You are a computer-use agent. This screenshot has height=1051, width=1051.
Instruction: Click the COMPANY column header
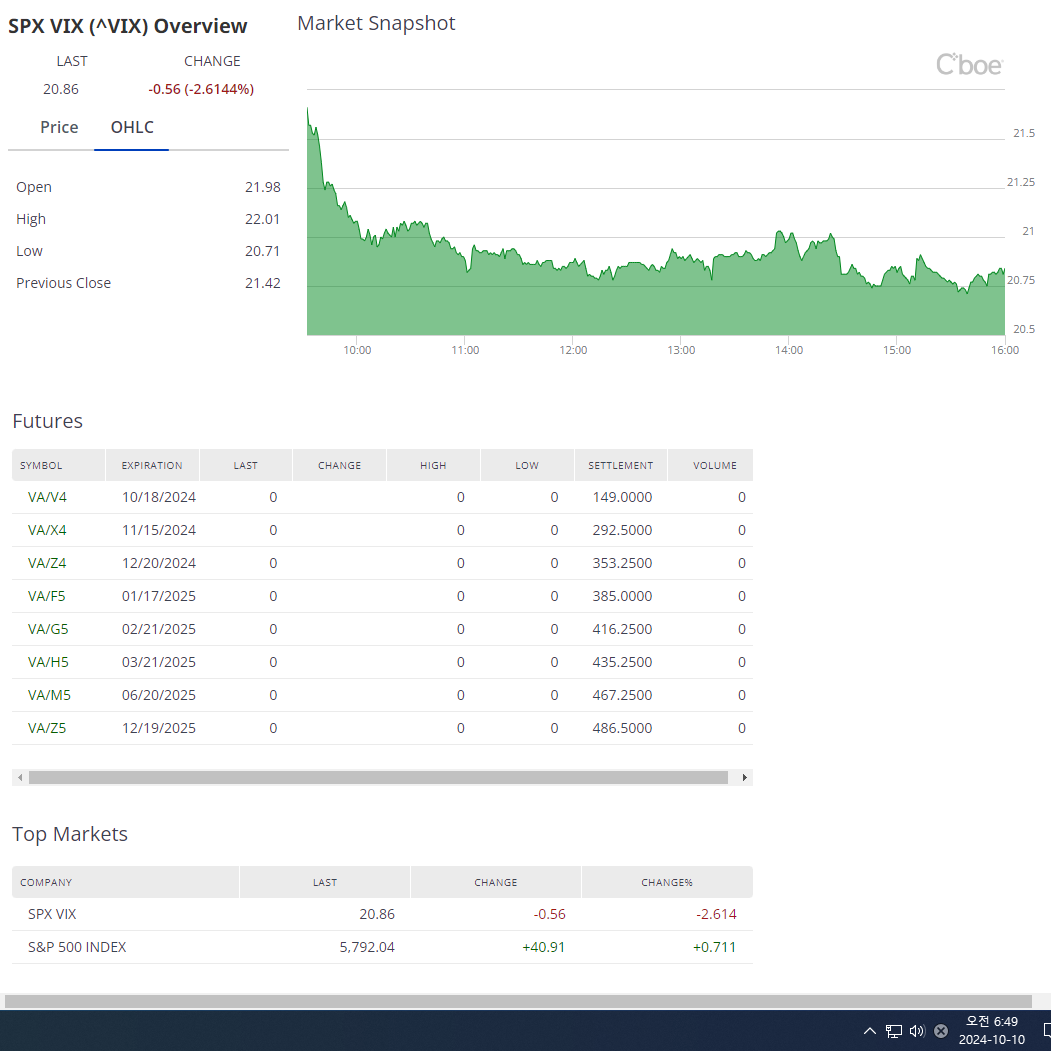pyautogui.click(x=125, y=882)
